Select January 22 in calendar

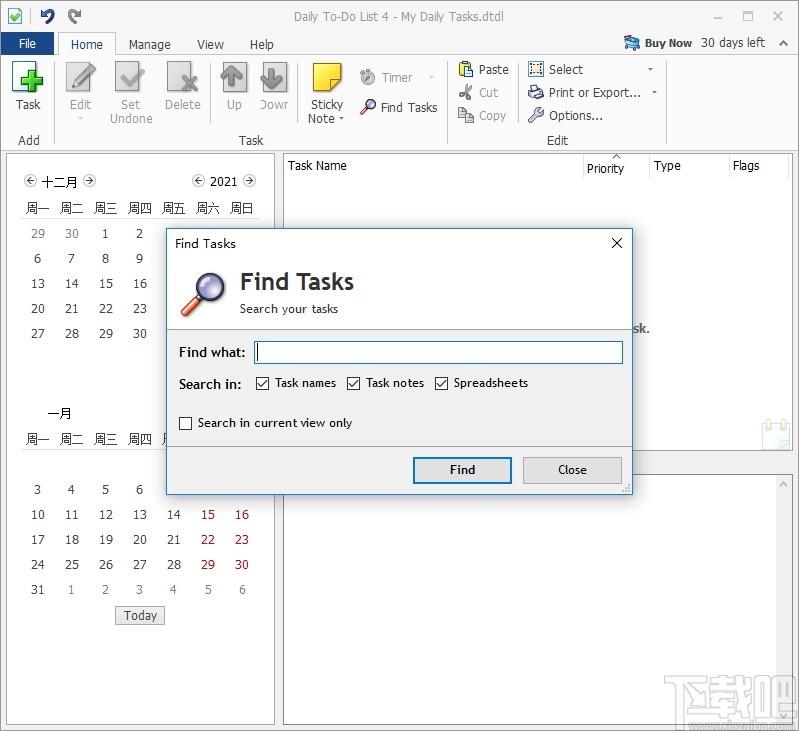[207, 539]
